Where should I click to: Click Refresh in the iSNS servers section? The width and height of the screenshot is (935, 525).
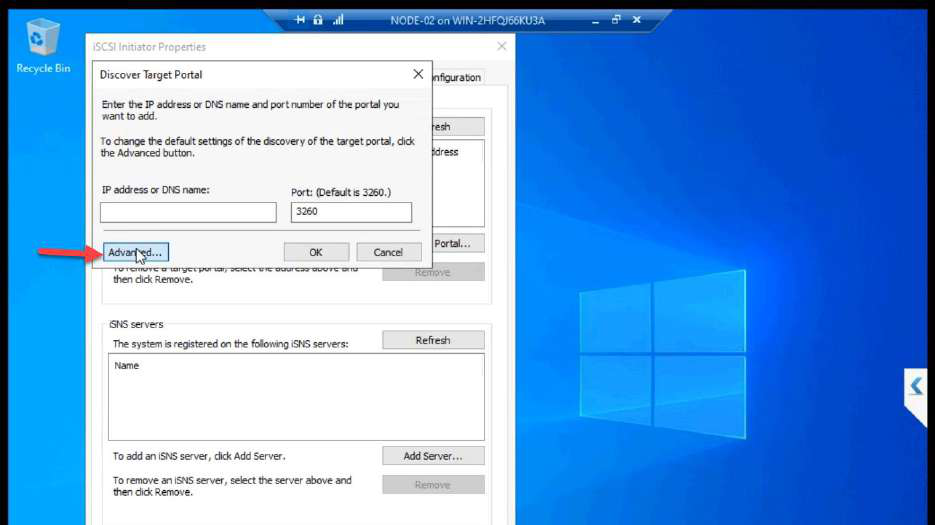(x=433, y=340)
